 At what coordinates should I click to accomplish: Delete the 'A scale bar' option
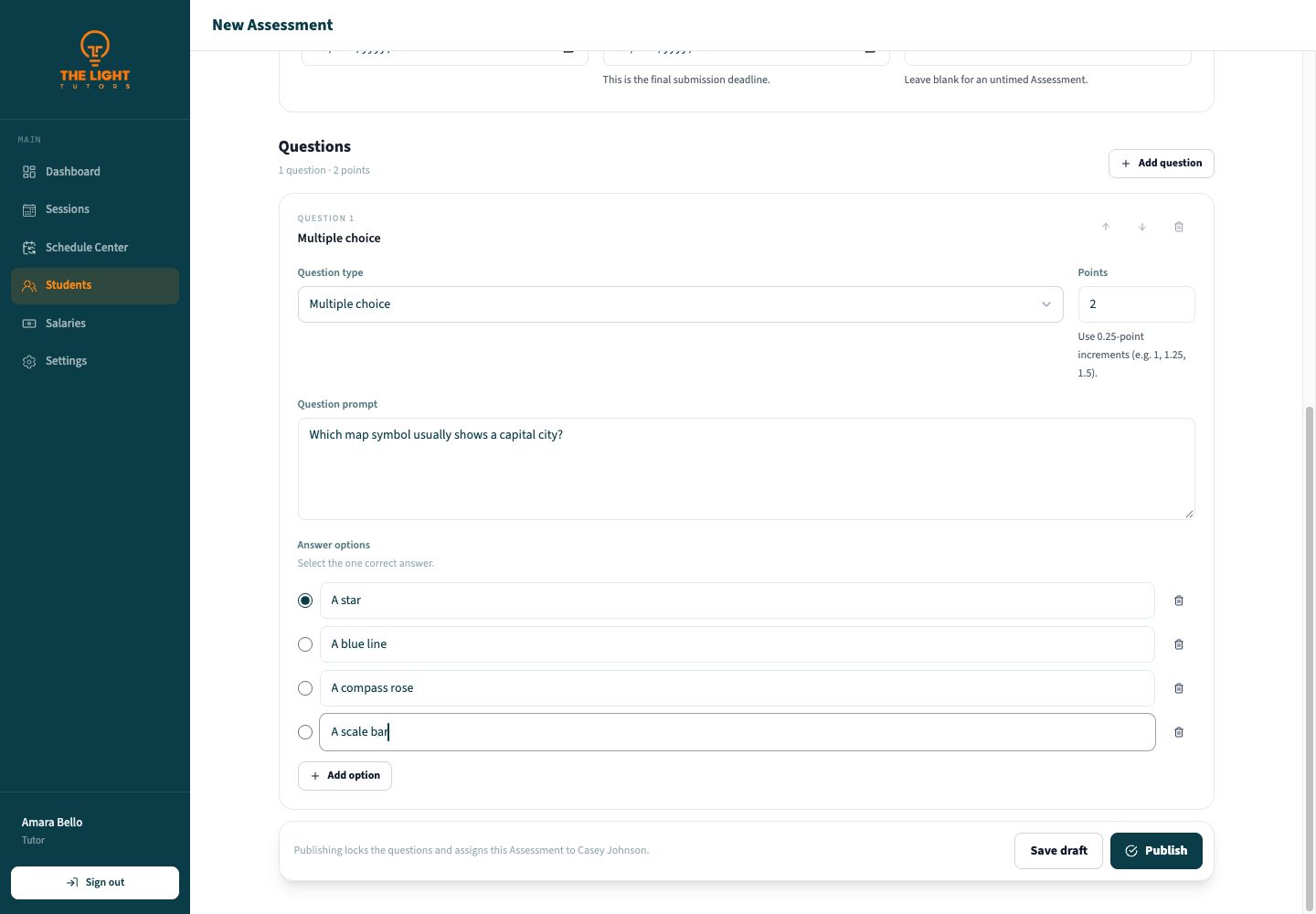1179,732
